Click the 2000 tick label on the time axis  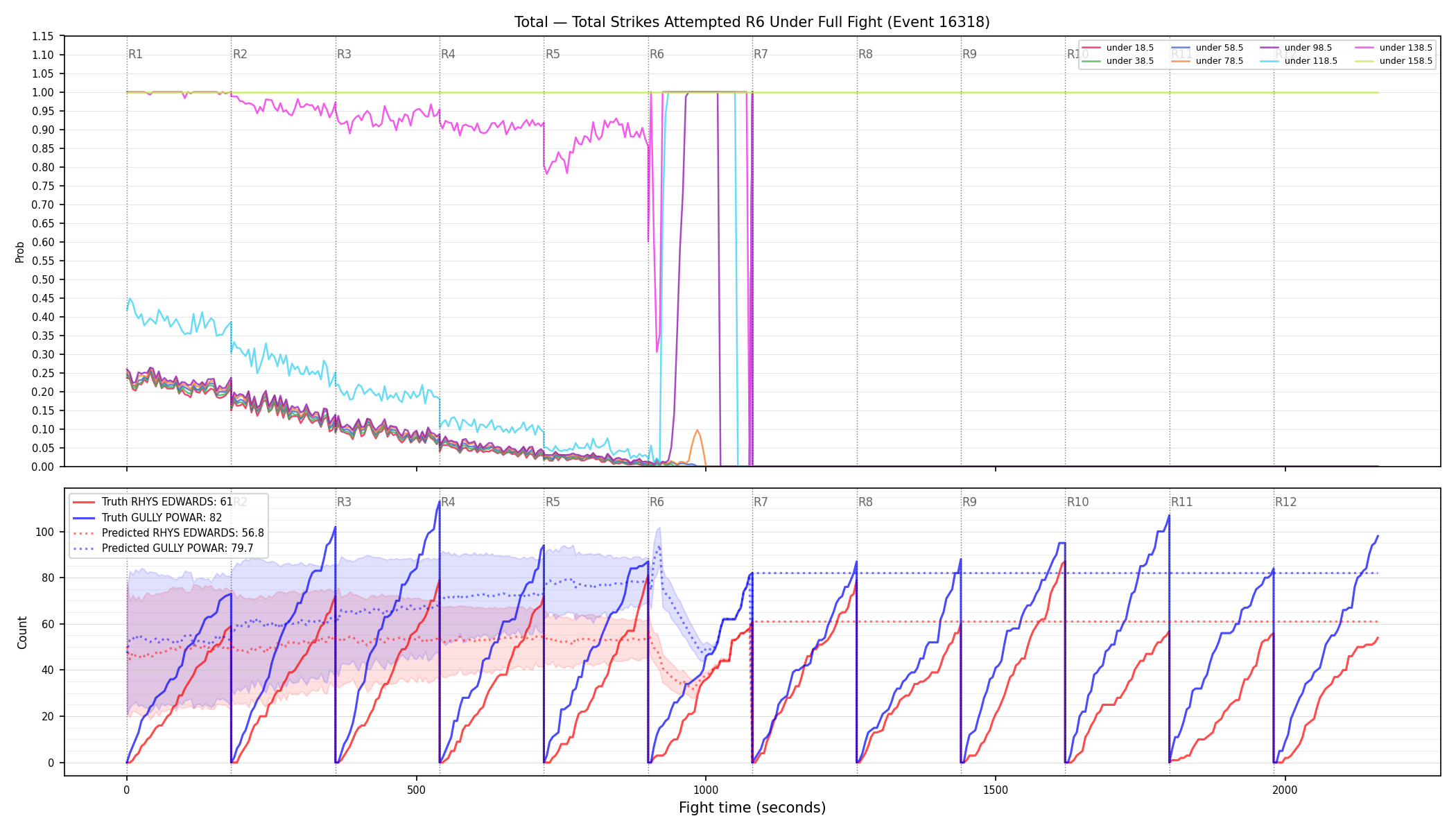1285,790
